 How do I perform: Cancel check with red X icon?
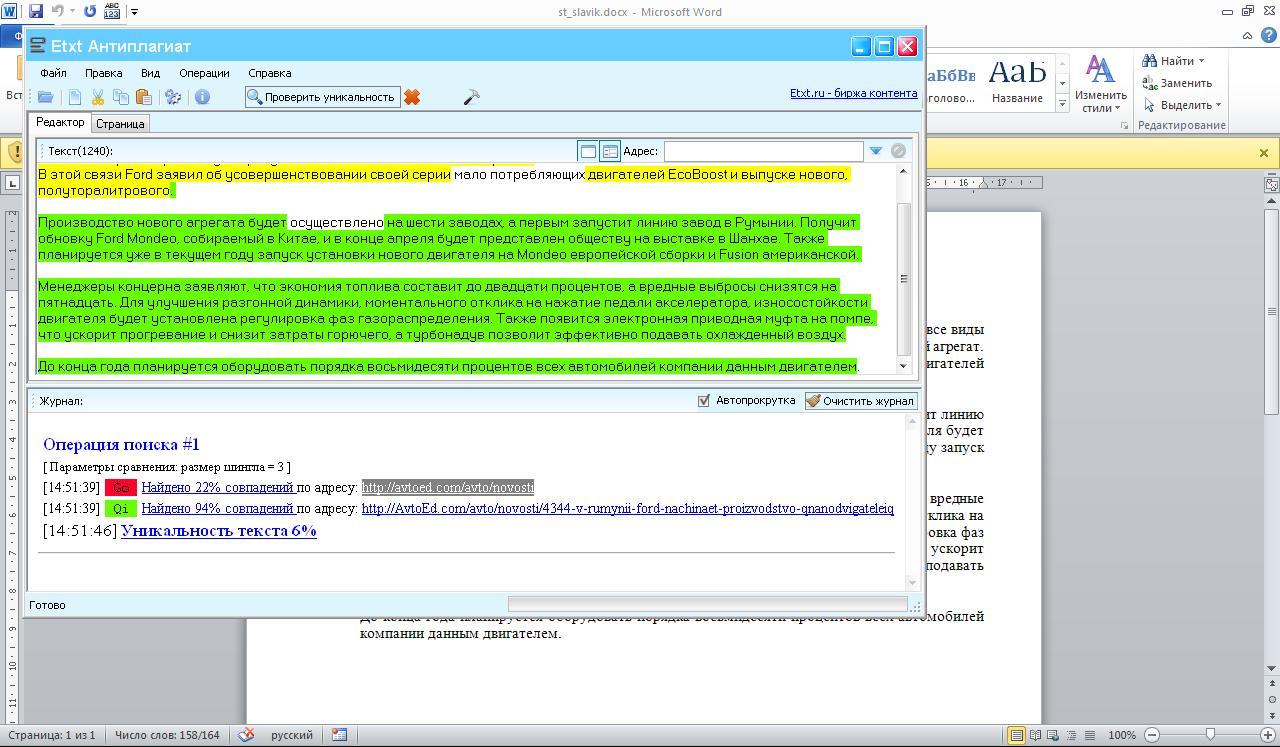(x=412, y=97)
